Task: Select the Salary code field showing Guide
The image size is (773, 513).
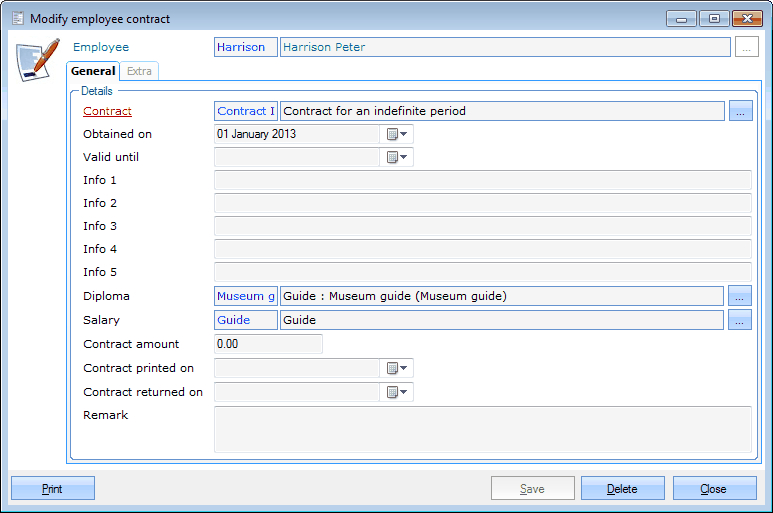Action: point(246,320)
